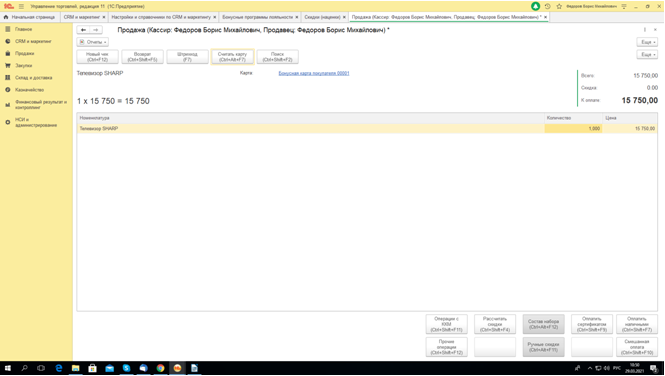Viewport: 665px width, 376px height.
Task: Open the Еще menu beside the Поиск row
Action: pyautogui.click(x=647, y=55)
